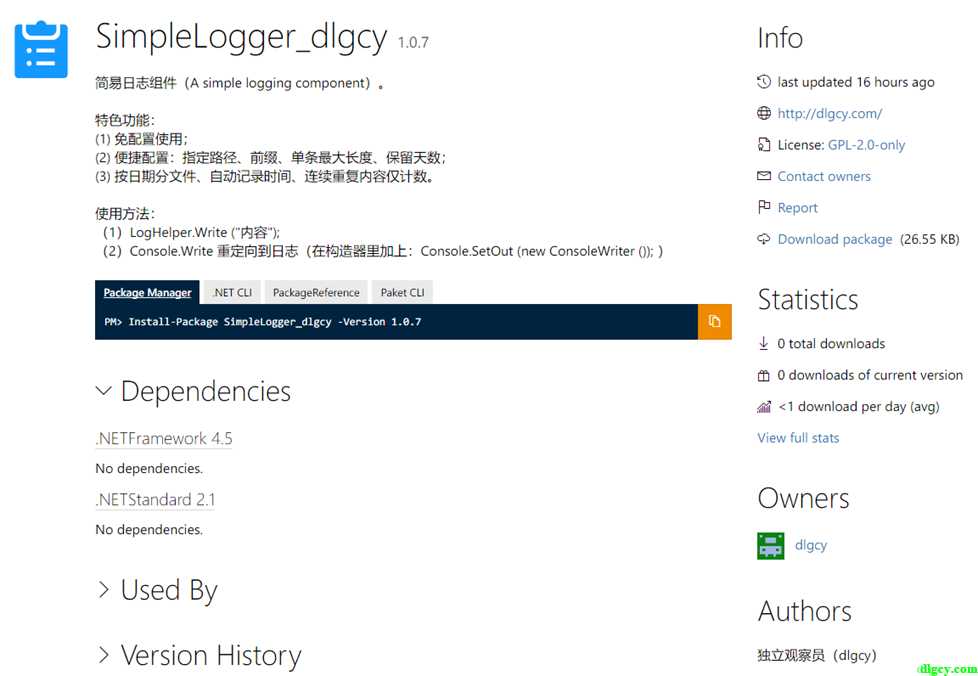Click feature line (3) 按日期分文件
The width and height of the screenshot is (978, 676).
click(x=265, y=176)
